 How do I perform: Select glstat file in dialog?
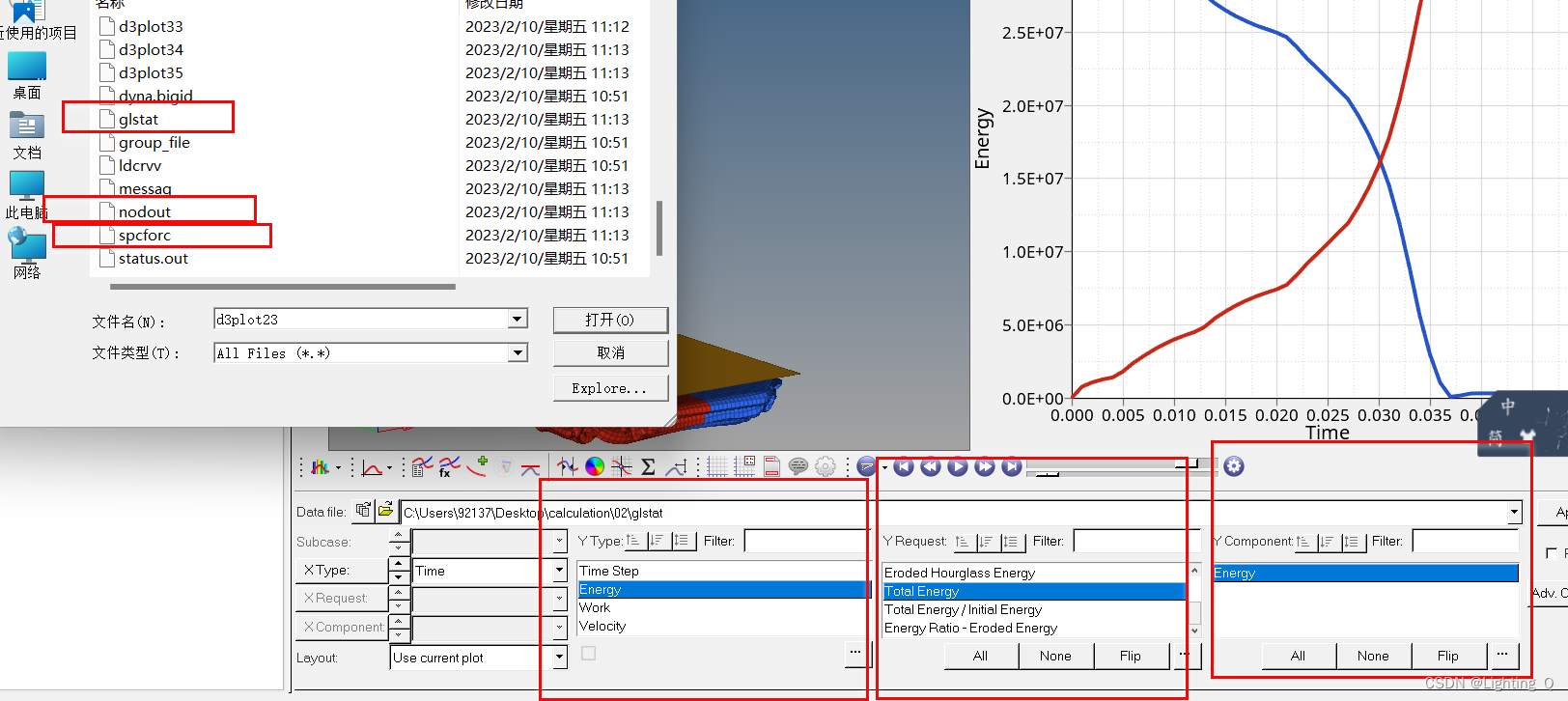point(138,119)
